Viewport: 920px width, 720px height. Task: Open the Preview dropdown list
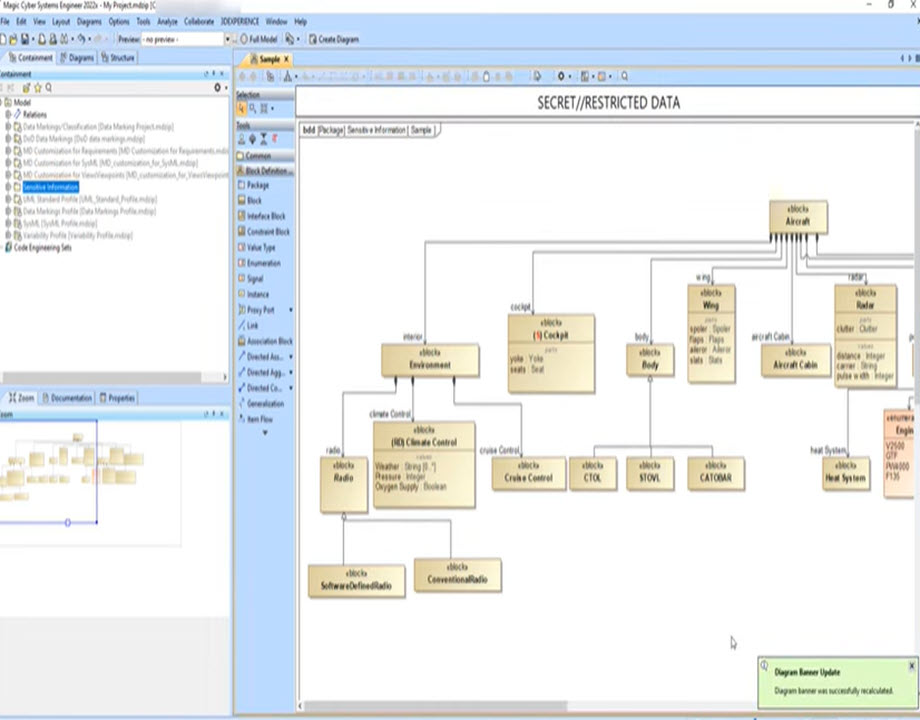(229, 39)
